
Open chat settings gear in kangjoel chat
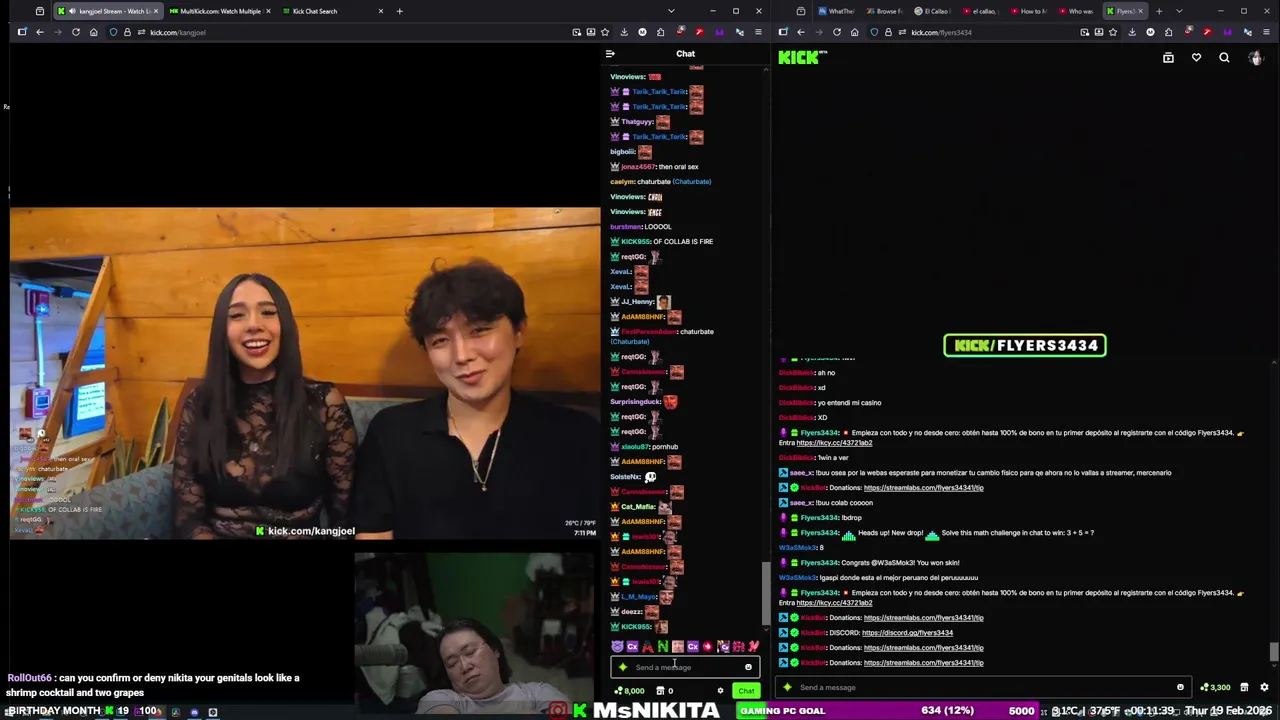[720, 691]
